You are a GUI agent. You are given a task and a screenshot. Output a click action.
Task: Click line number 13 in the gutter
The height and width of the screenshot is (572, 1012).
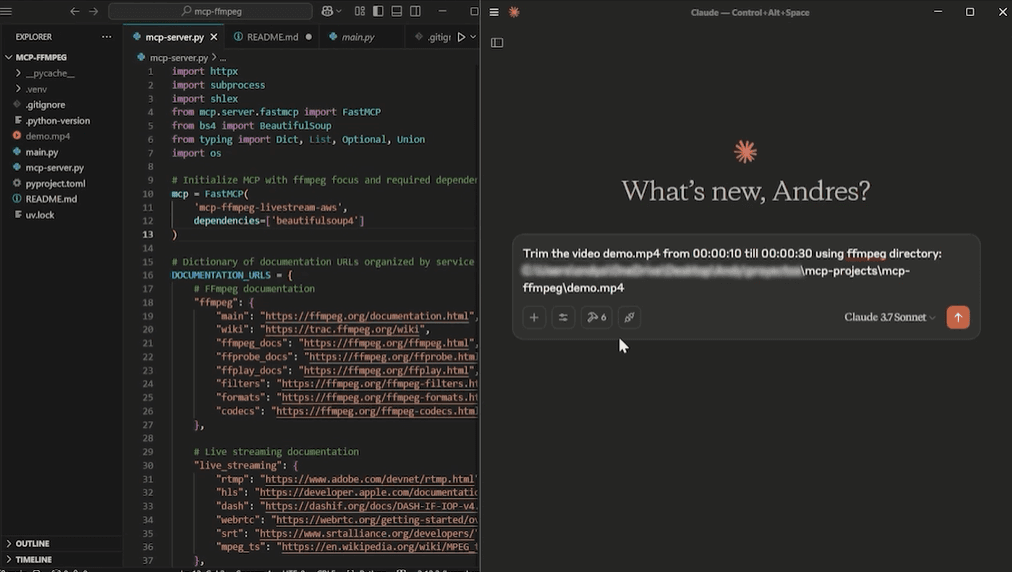pyautogui.click(x=148, y=234)
